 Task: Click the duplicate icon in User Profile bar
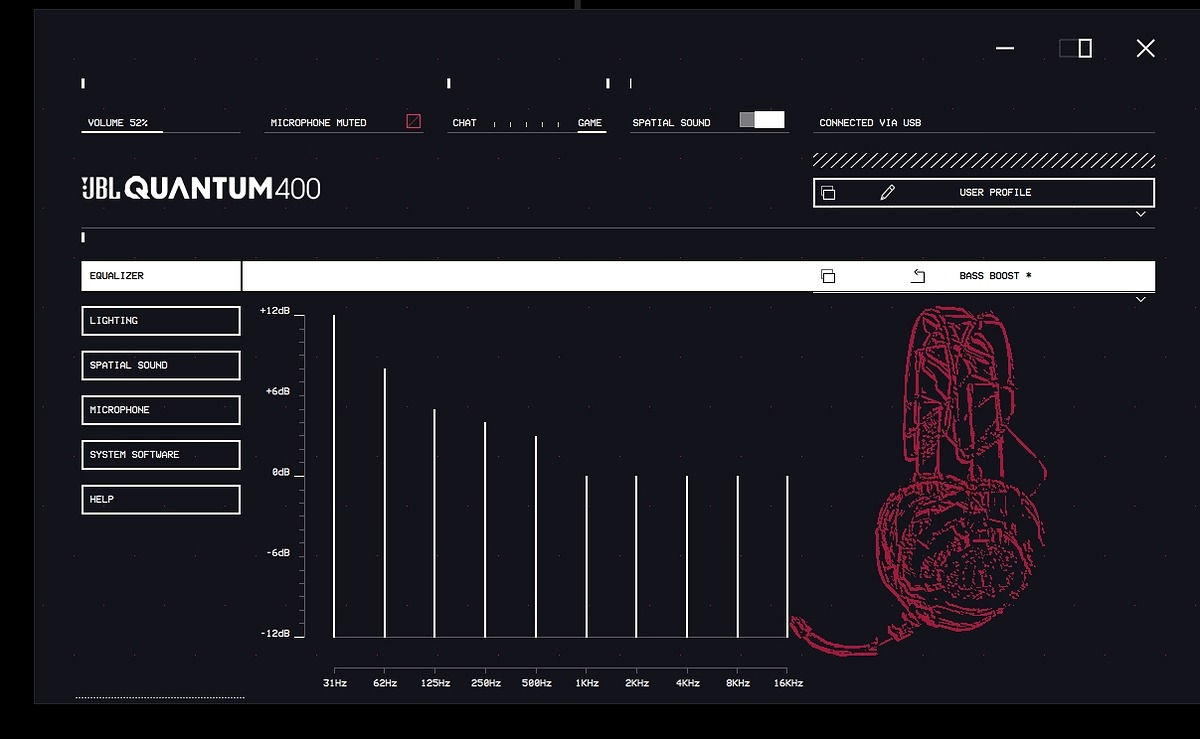point(828,193)
